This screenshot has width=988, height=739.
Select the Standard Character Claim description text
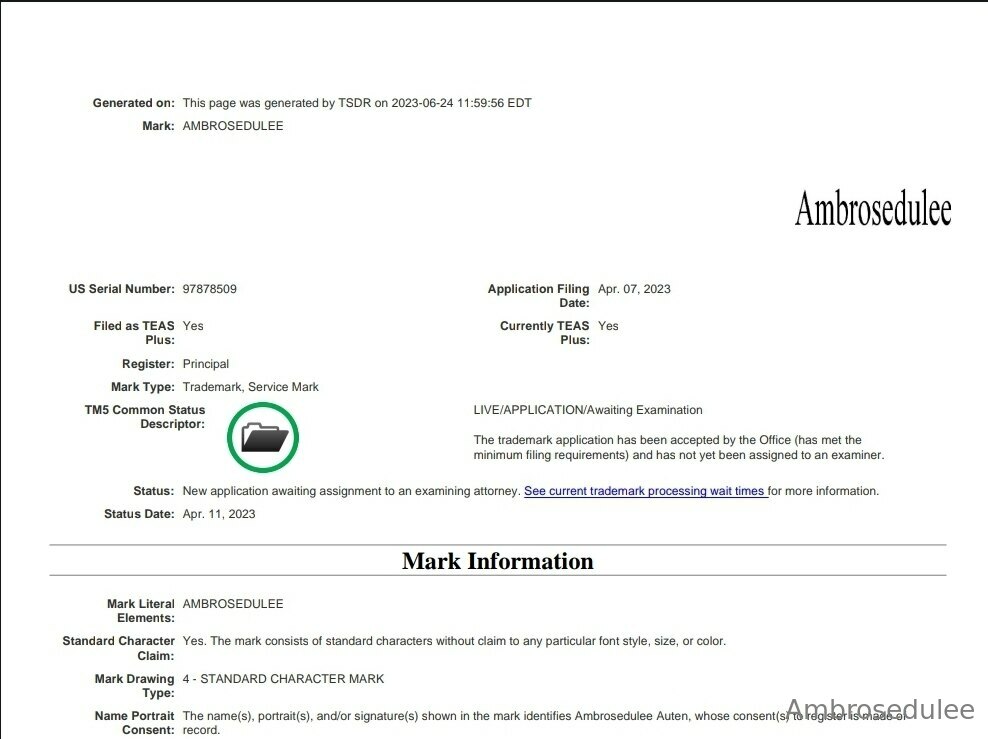coord(454,641)
